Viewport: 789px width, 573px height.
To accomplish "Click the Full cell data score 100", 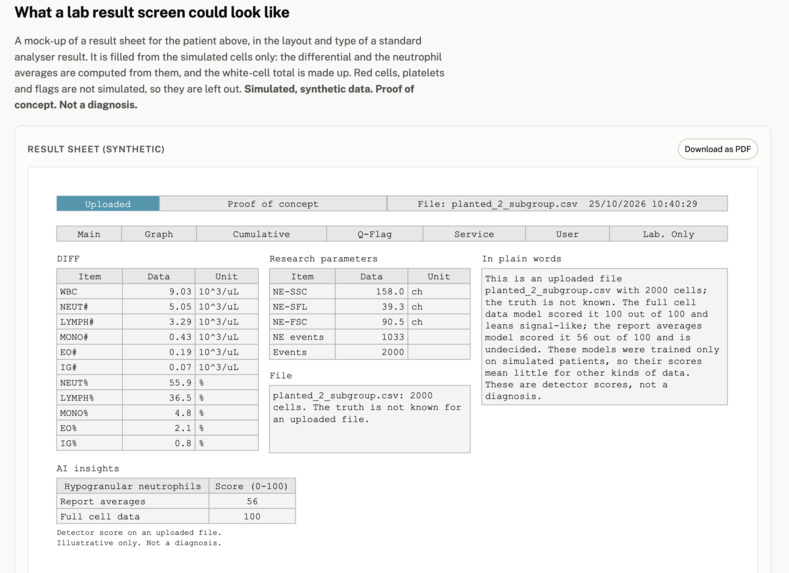I will pyautogui.click(x=252, y=517).
